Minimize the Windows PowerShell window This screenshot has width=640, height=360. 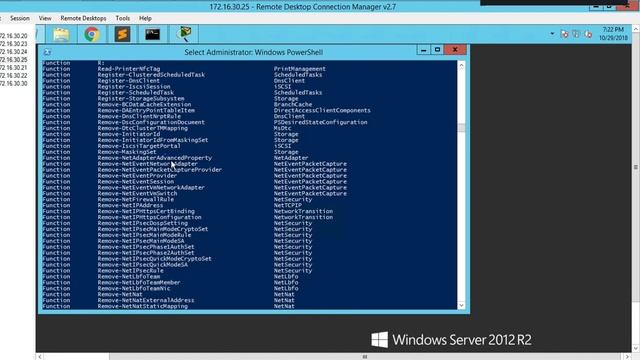[x=423, y=50]
